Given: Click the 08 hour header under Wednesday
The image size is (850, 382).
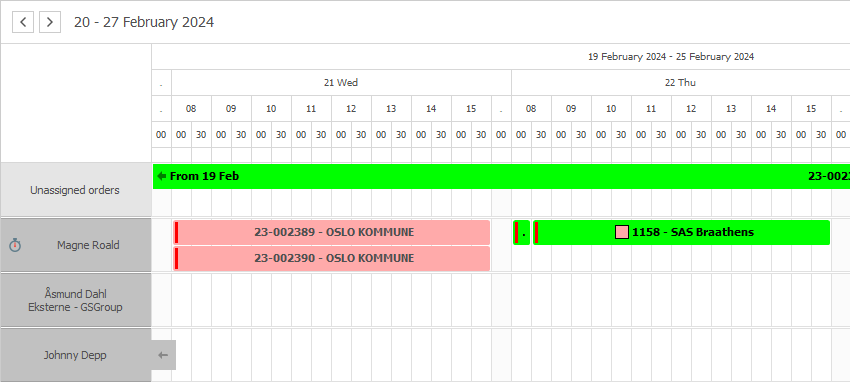Looking at the screenshot, I should [x=191, y=109].
